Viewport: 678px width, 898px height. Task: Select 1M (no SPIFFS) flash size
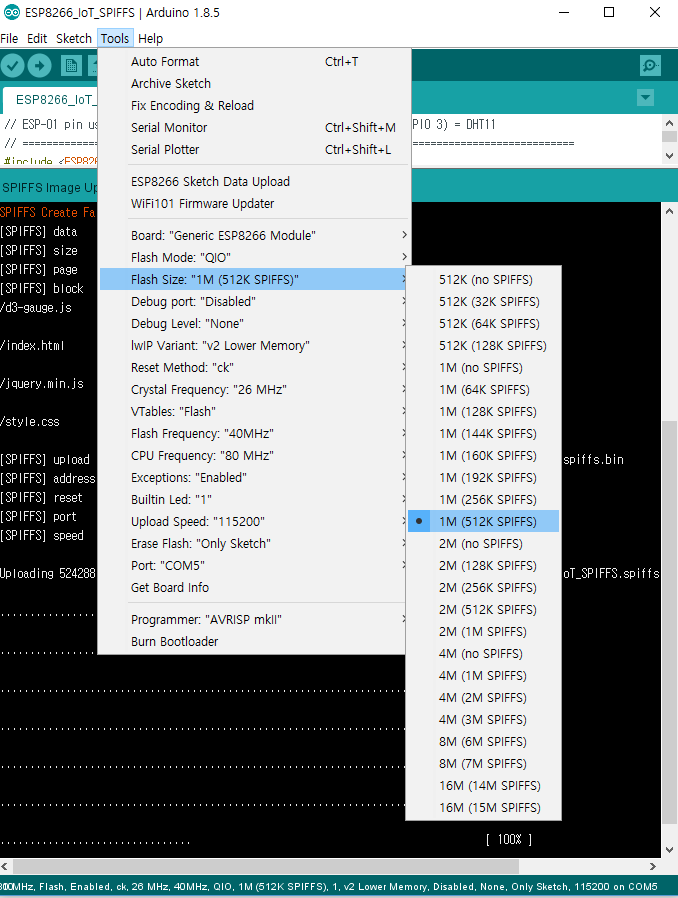pyautogui.click(x=483, y=368)
